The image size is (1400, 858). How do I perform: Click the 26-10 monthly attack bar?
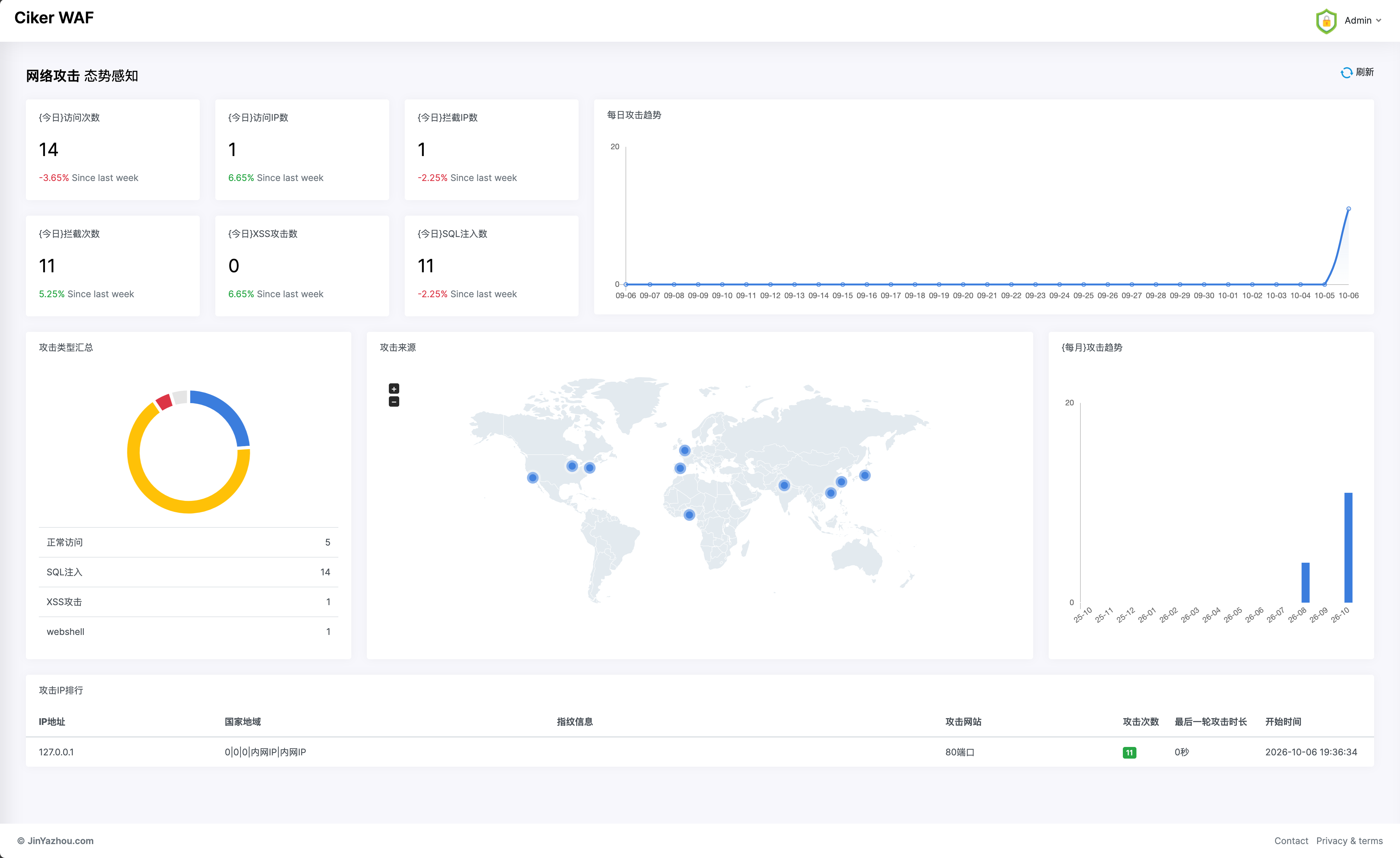(x=1348, y=547)
